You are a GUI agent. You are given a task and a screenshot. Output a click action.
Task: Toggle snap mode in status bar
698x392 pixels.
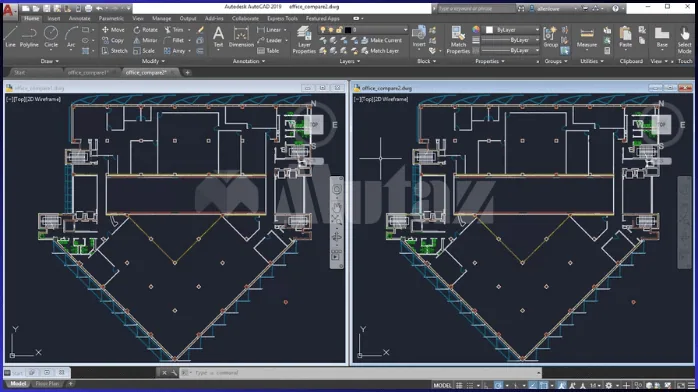[470, 385]
